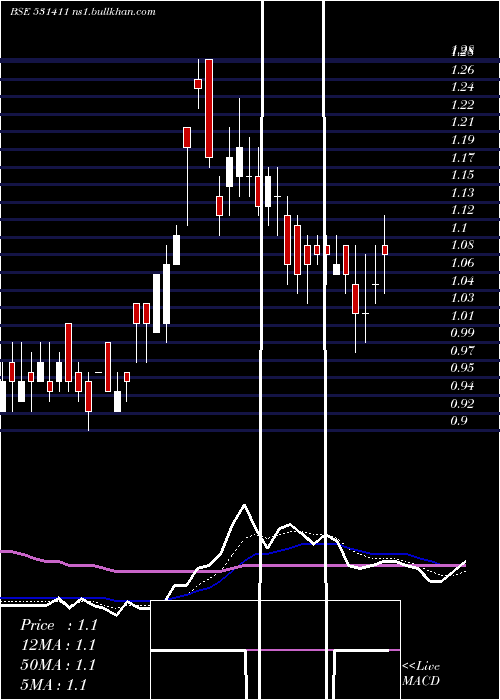500x700 pixels.
Task: Click the 1.26 price axis label
Action: tap(462, 70)
